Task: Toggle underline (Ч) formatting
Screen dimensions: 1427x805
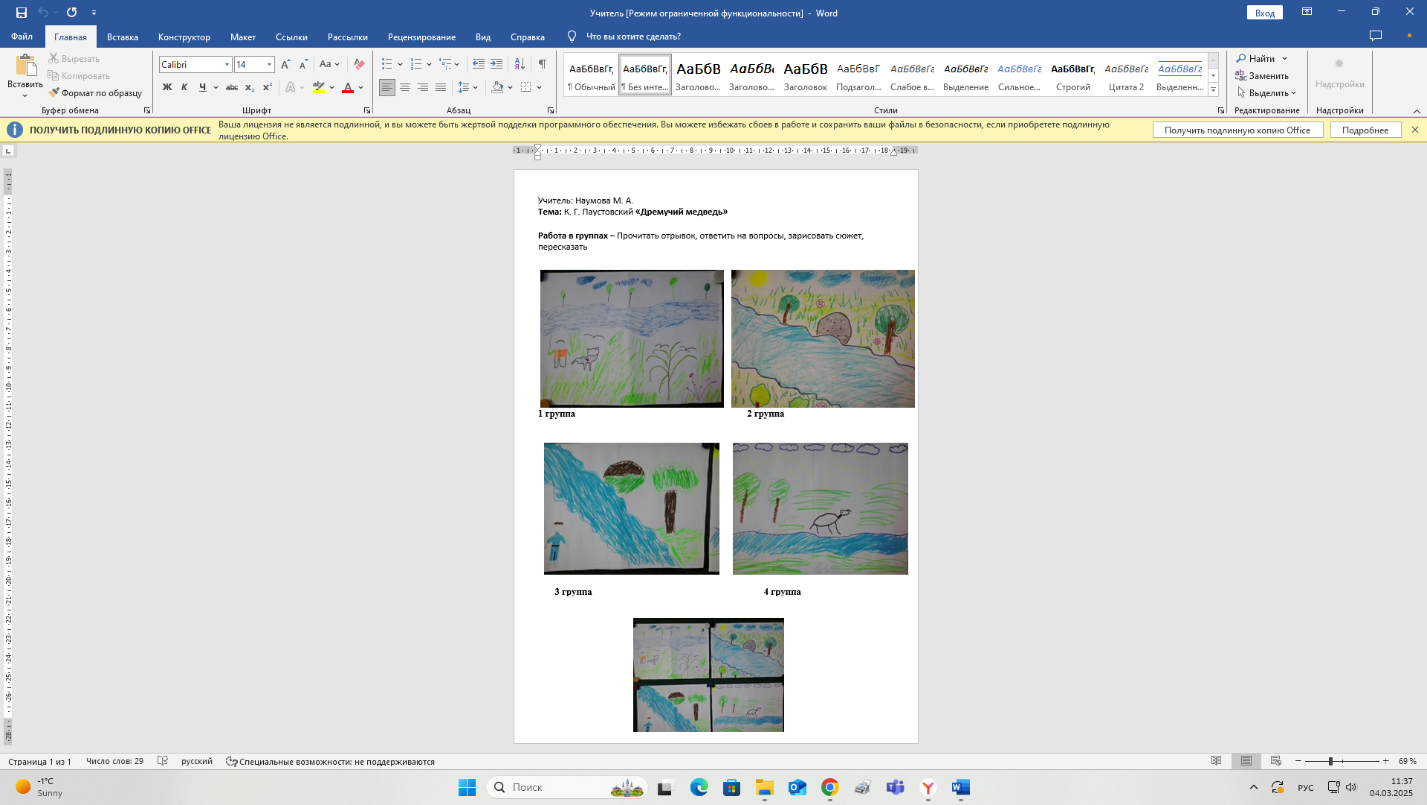Action: coord(202,87)
